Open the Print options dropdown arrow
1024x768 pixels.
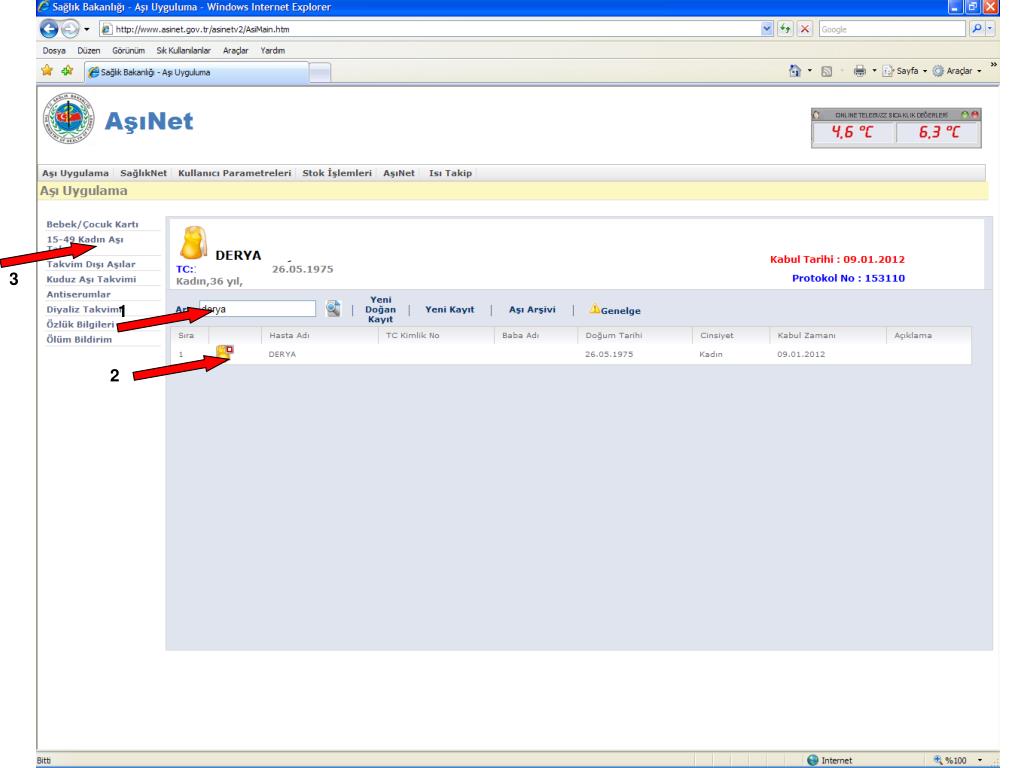pyautogui.click(x=874, y=71)
